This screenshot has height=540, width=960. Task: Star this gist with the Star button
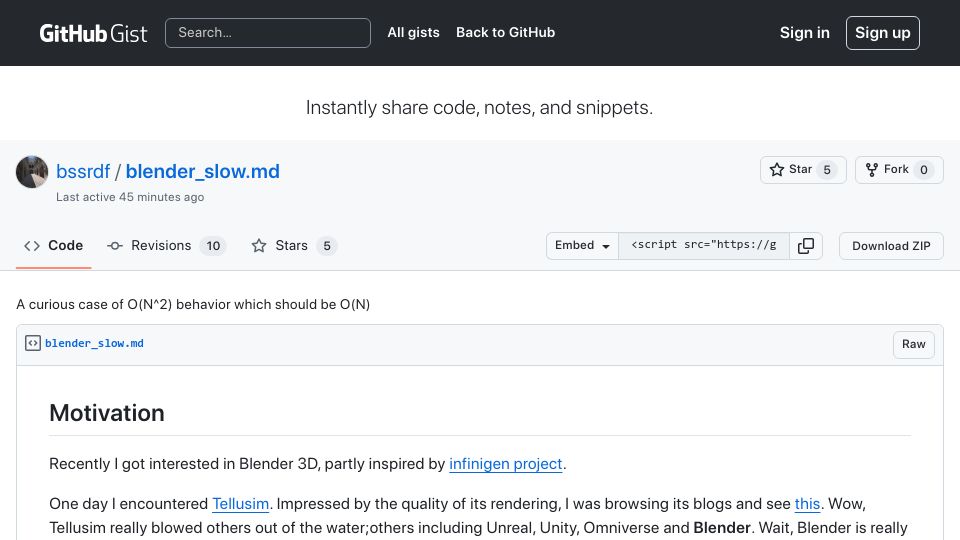(x=803, y=170)
